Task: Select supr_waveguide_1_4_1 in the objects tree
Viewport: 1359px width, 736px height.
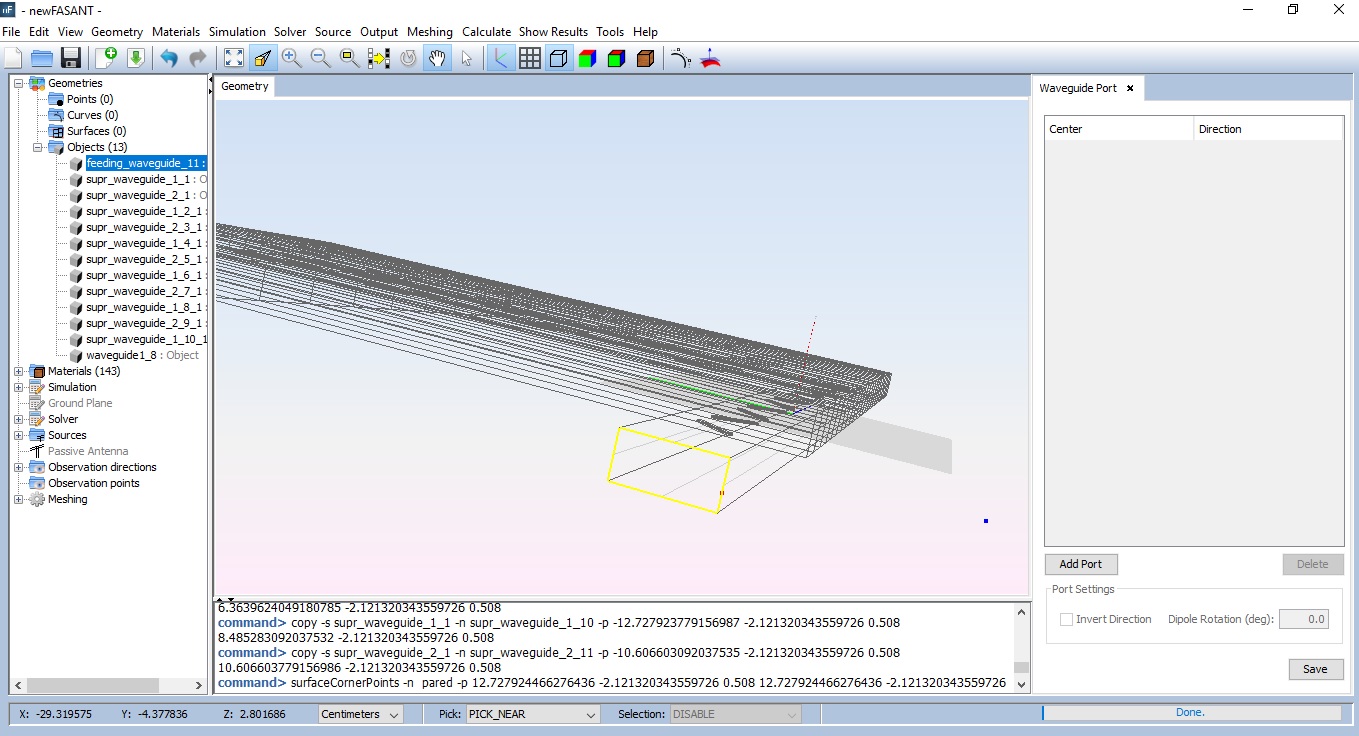Action: coord(143,243)
